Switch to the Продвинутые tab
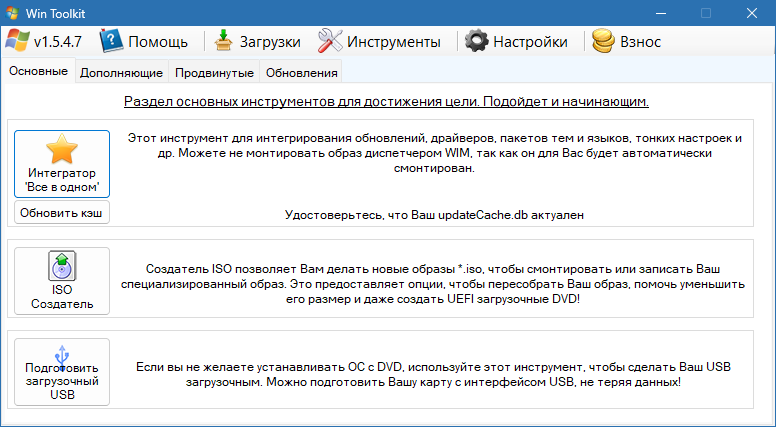Image resolution: width=776 pixels, height=427 pixels. pos(214,73)
